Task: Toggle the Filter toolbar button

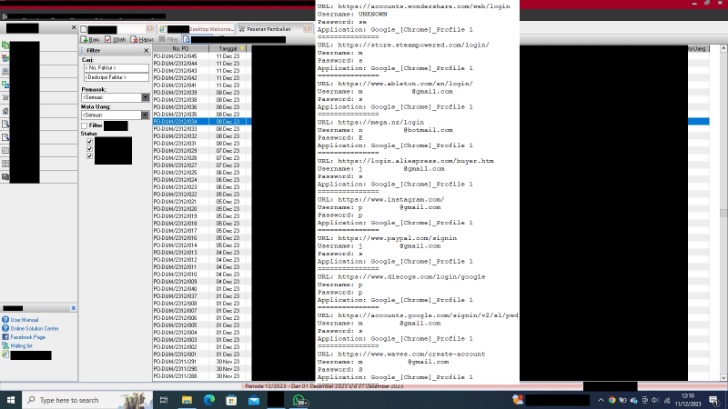Action: [x=169, y=40]
